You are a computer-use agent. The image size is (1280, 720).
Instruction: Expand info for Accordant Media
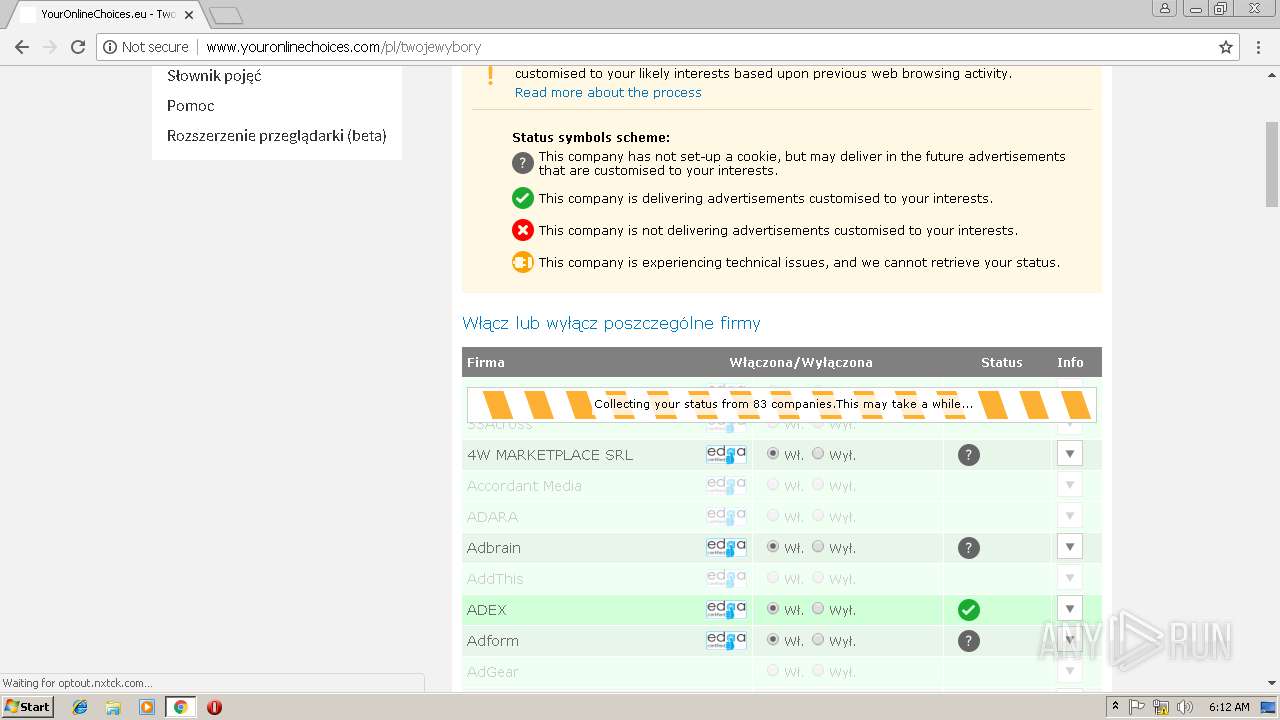1069,485
